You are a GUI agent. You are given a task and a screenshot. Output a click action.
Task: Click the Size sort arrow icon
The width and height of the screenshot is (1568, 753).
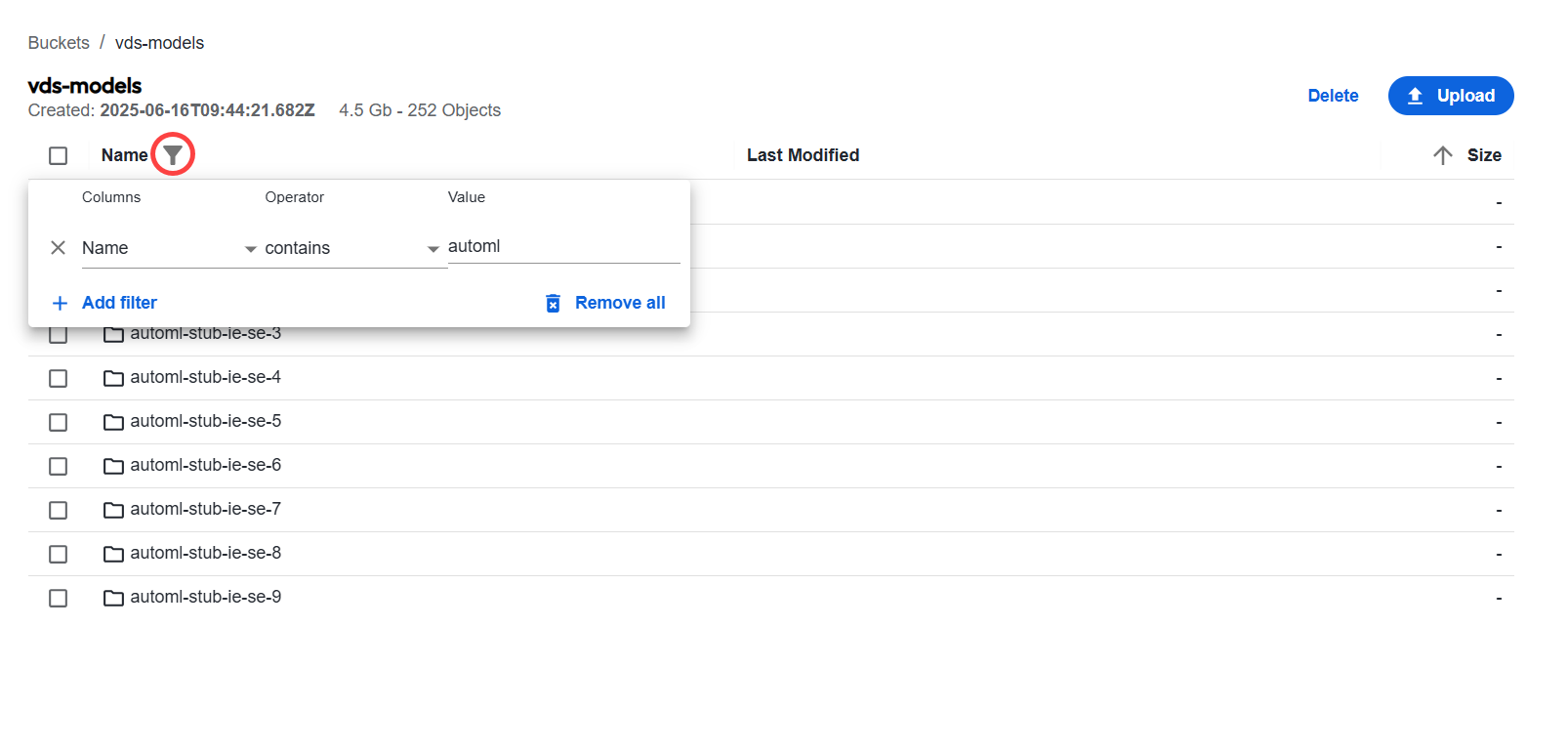click(1443, 155)
